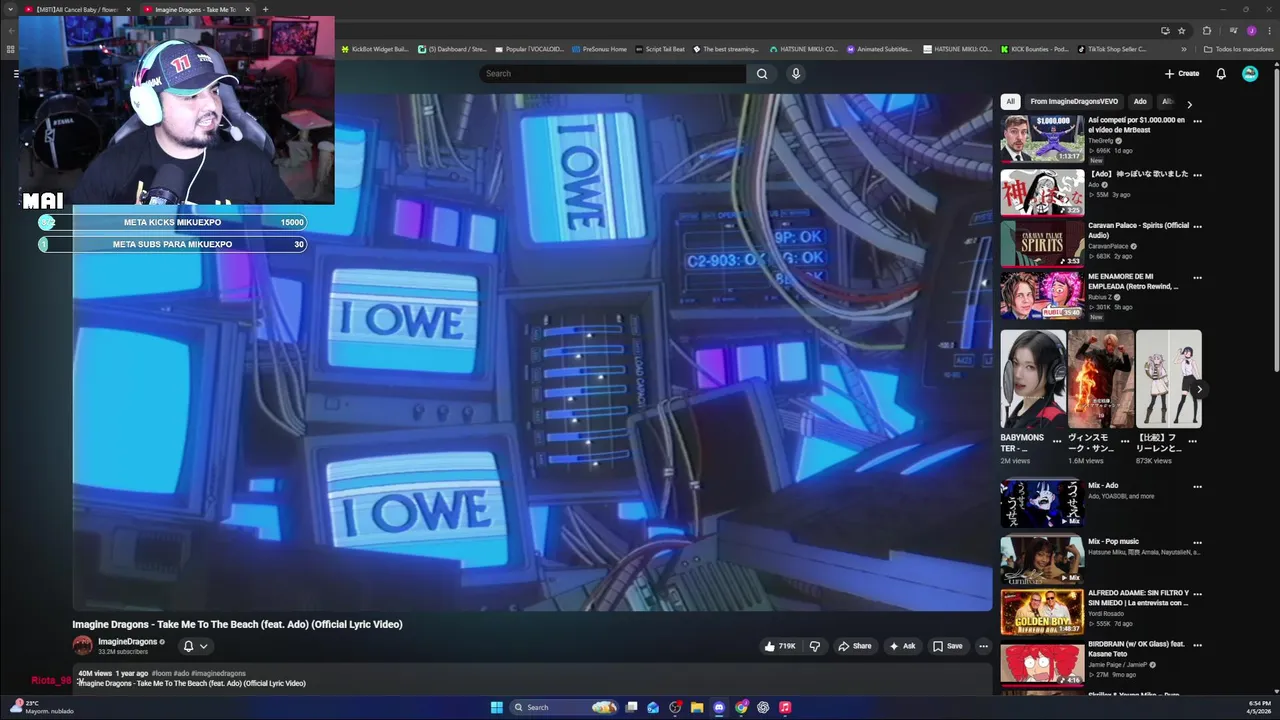
Task: Toggle channel notification bell for ImagineDragons
Action: [x=188, y=646]
